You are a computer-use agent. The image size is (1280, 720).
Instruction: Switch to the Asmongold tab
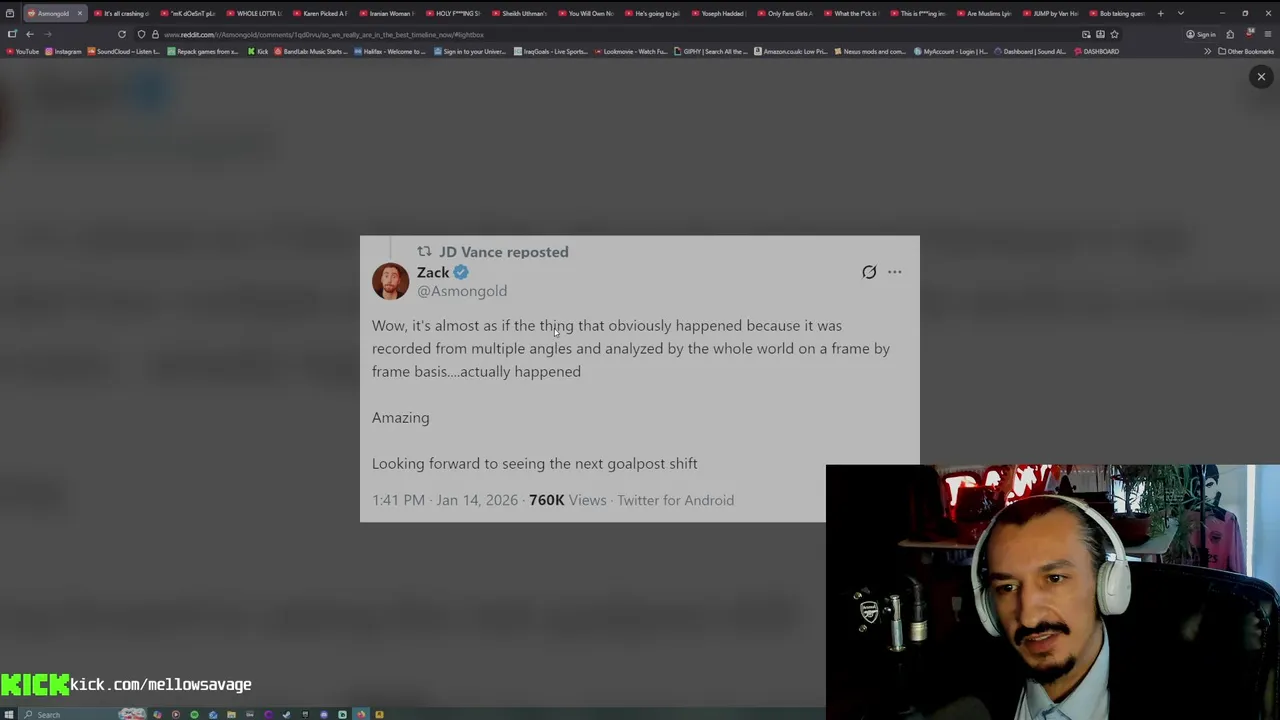pyautogui.click(x=53, y=13)
